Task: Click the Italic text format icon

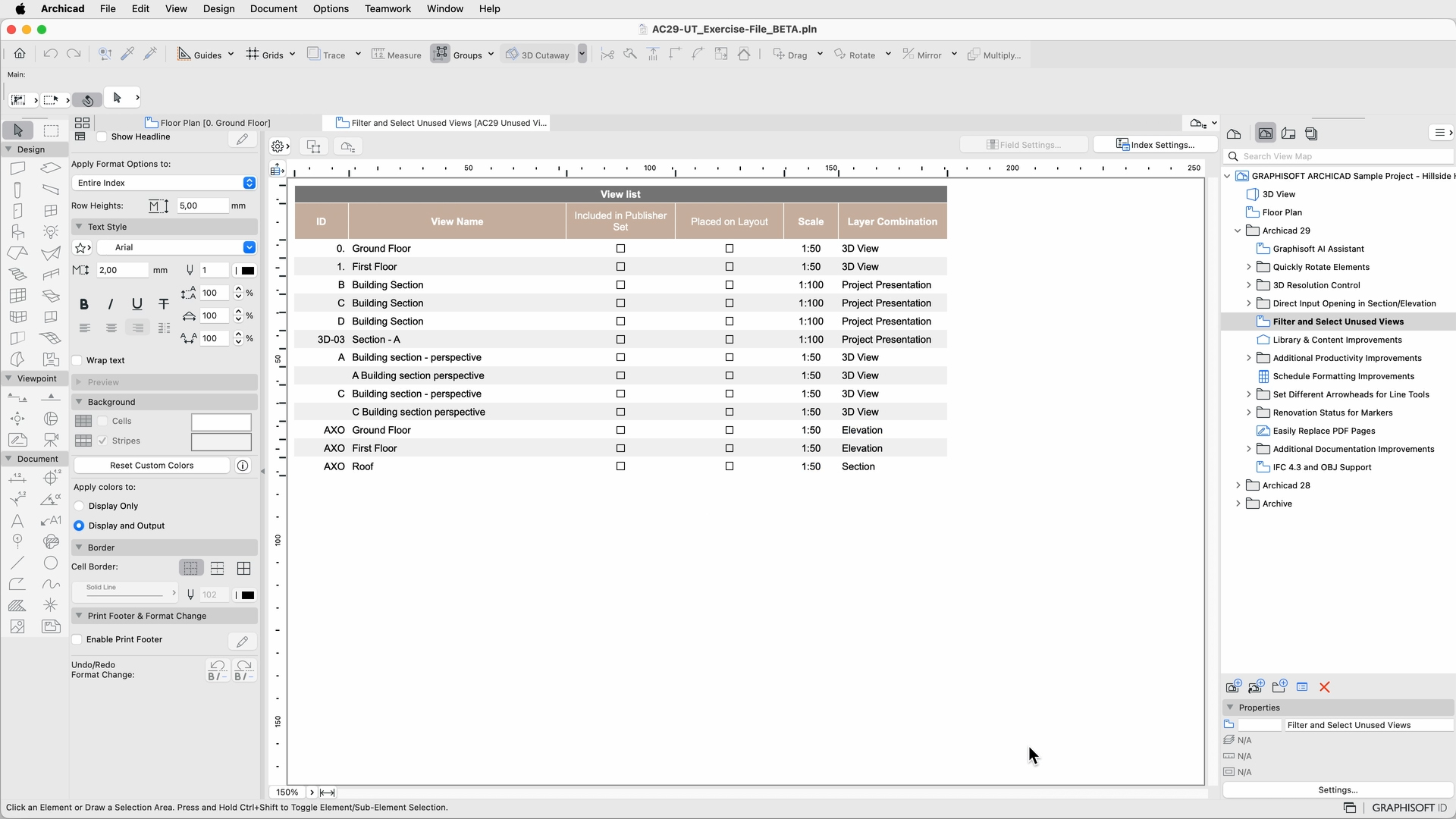Action: pyautogui.click(x=111, y=304)
